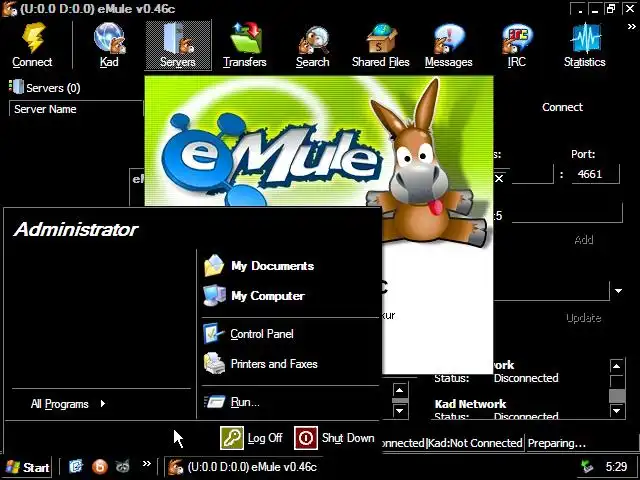This screenshot has width=640, height=480.
Task: Click the log pane scroll down arrow
Action: [400, 411]
